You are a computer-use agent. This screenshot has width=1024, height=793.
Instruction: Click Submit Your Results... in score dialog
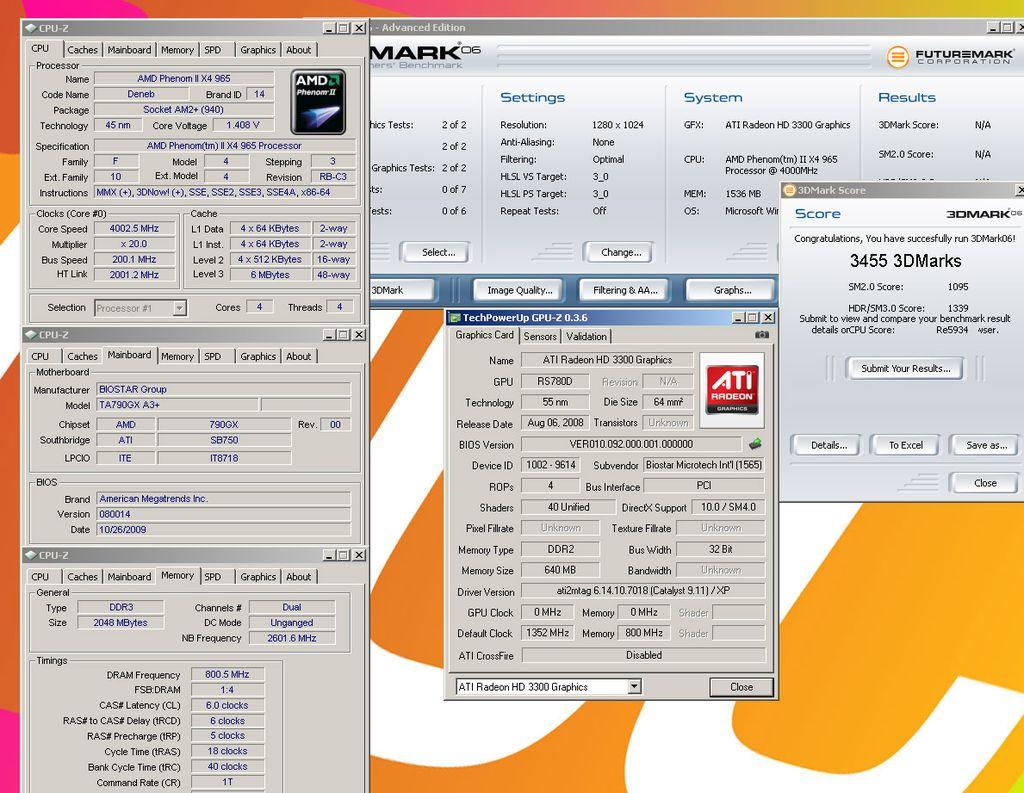coord(905,368)
